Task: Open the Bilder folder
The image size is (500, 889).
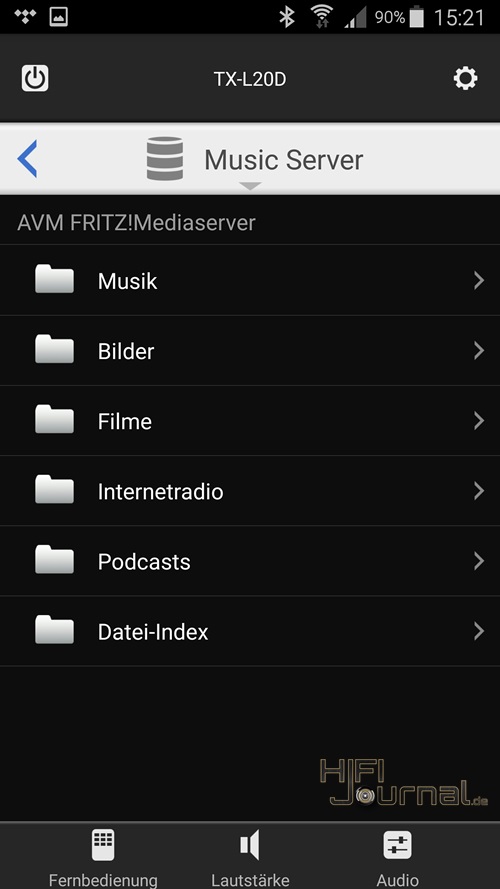Action: click(x=250, y=351)
